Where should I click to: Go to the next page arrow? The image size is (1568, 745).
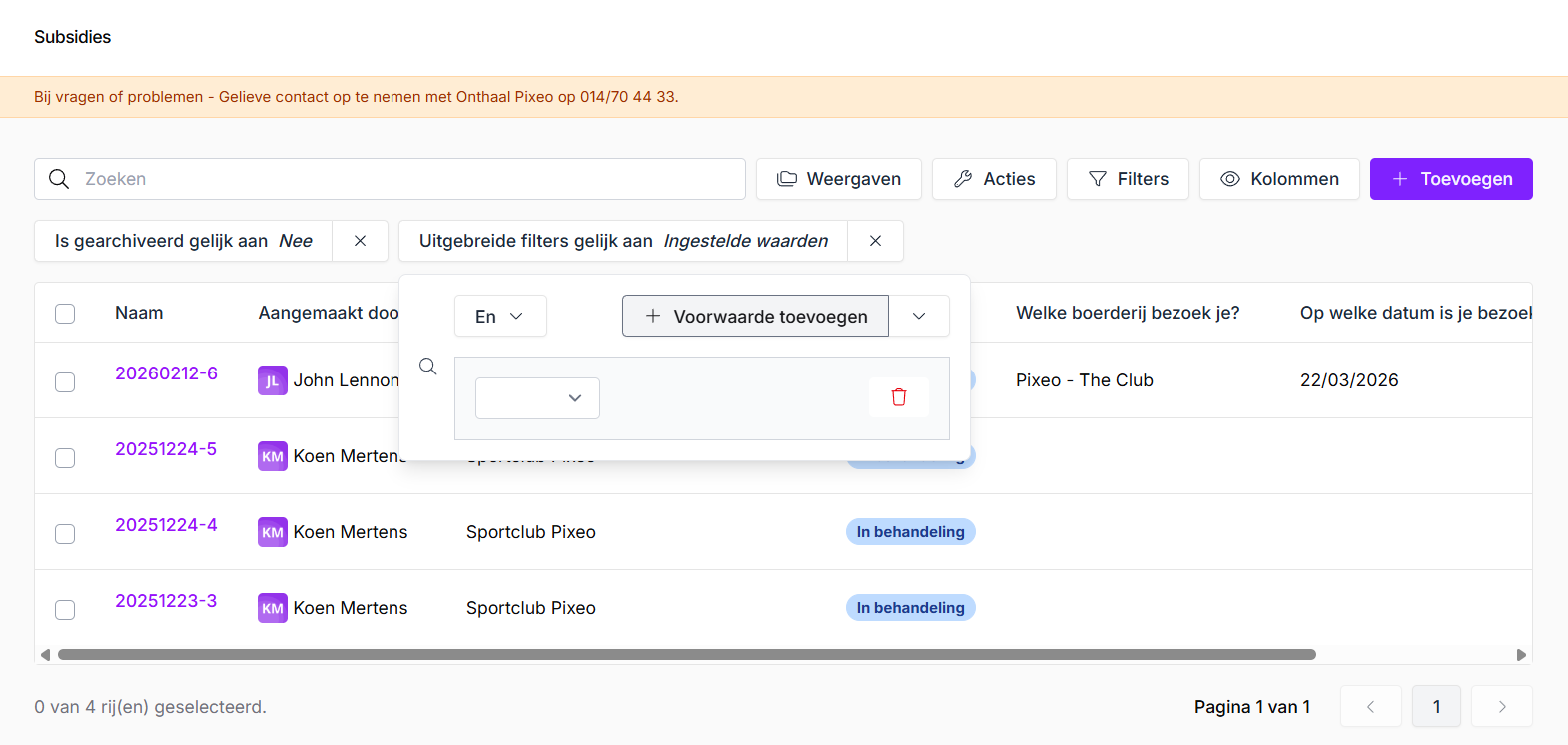pos(1502,707)
